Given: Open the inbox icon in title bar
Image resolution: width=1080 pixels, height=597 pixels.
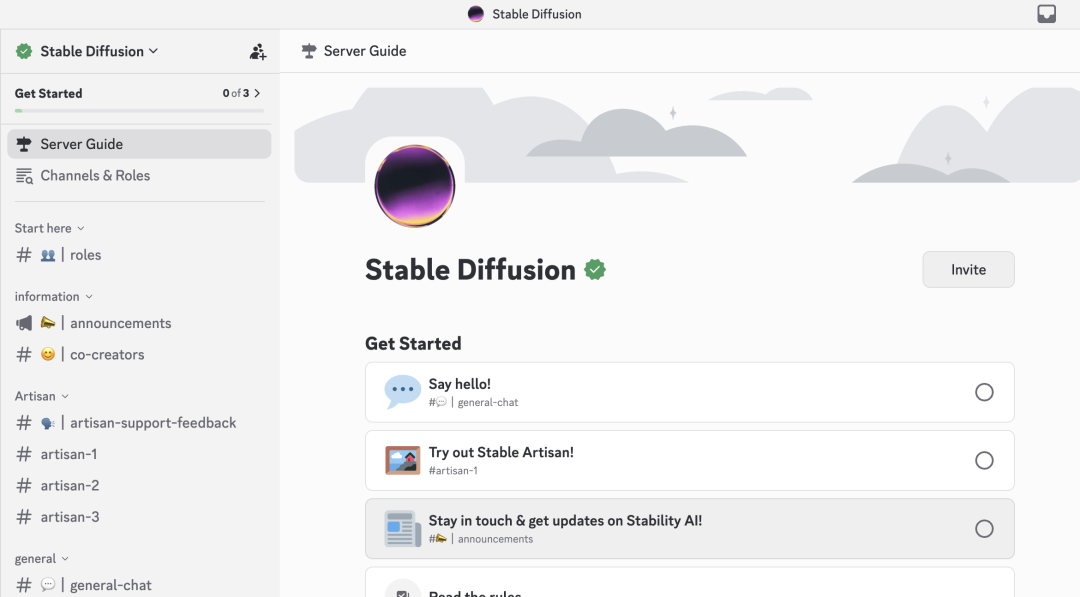Looking at the screenshot, I should 1046,14.
